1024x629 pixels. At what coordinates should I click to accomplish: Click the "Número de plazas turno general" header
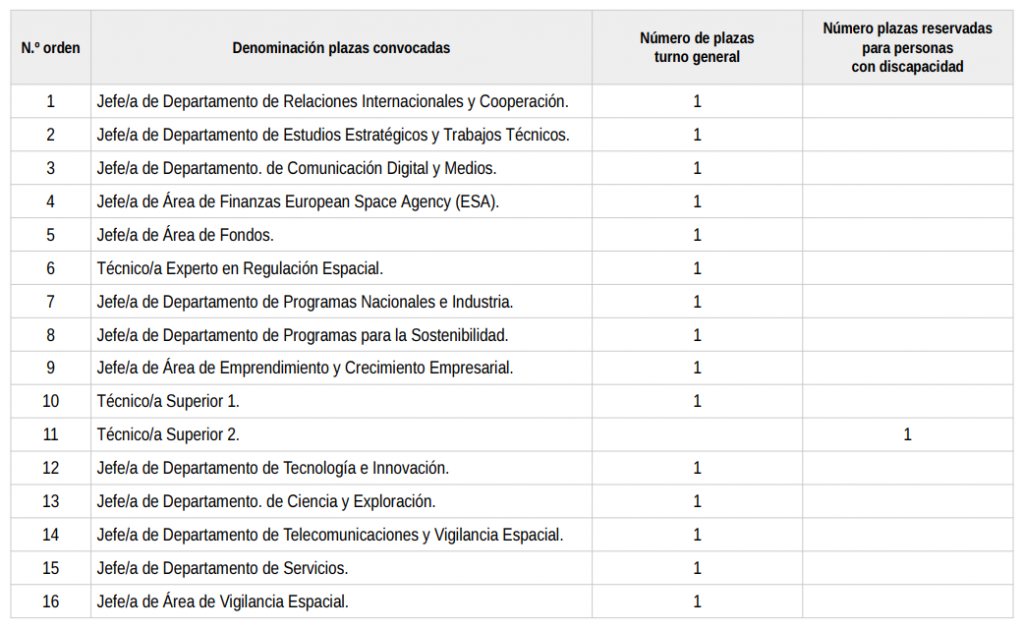697,48
